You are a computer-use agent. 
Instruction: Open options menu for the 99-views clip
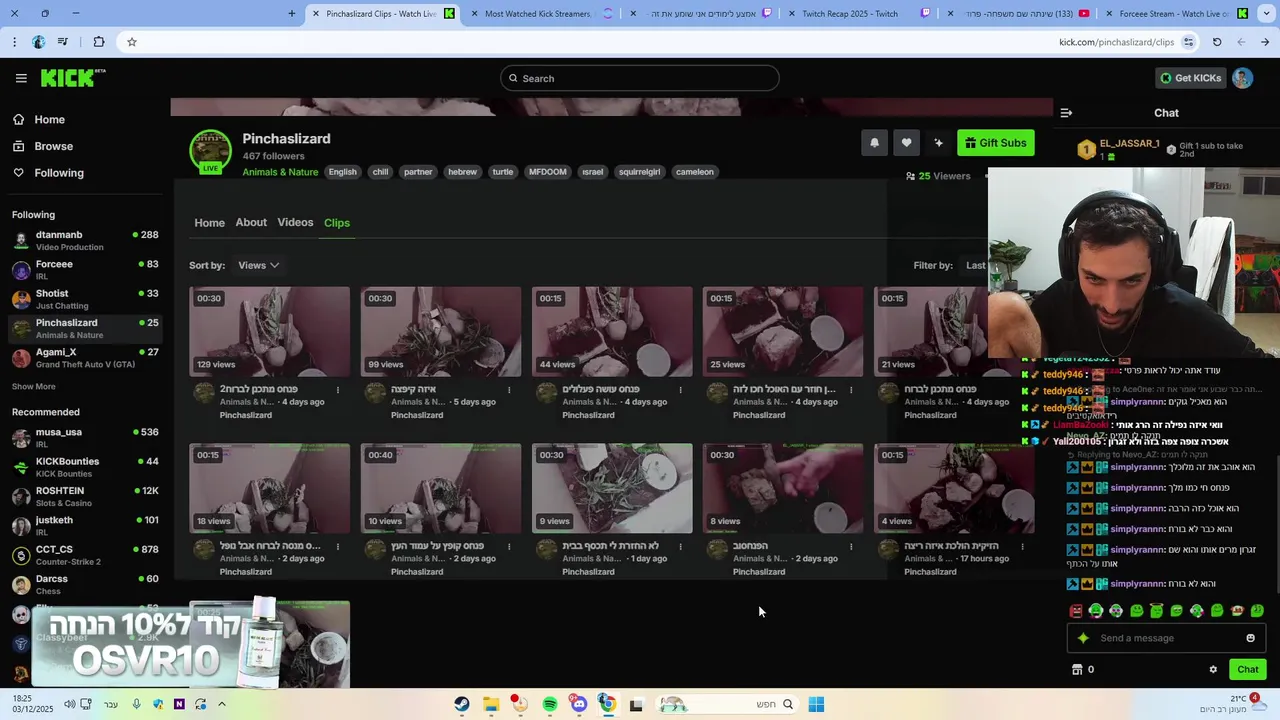click(509, 390)
